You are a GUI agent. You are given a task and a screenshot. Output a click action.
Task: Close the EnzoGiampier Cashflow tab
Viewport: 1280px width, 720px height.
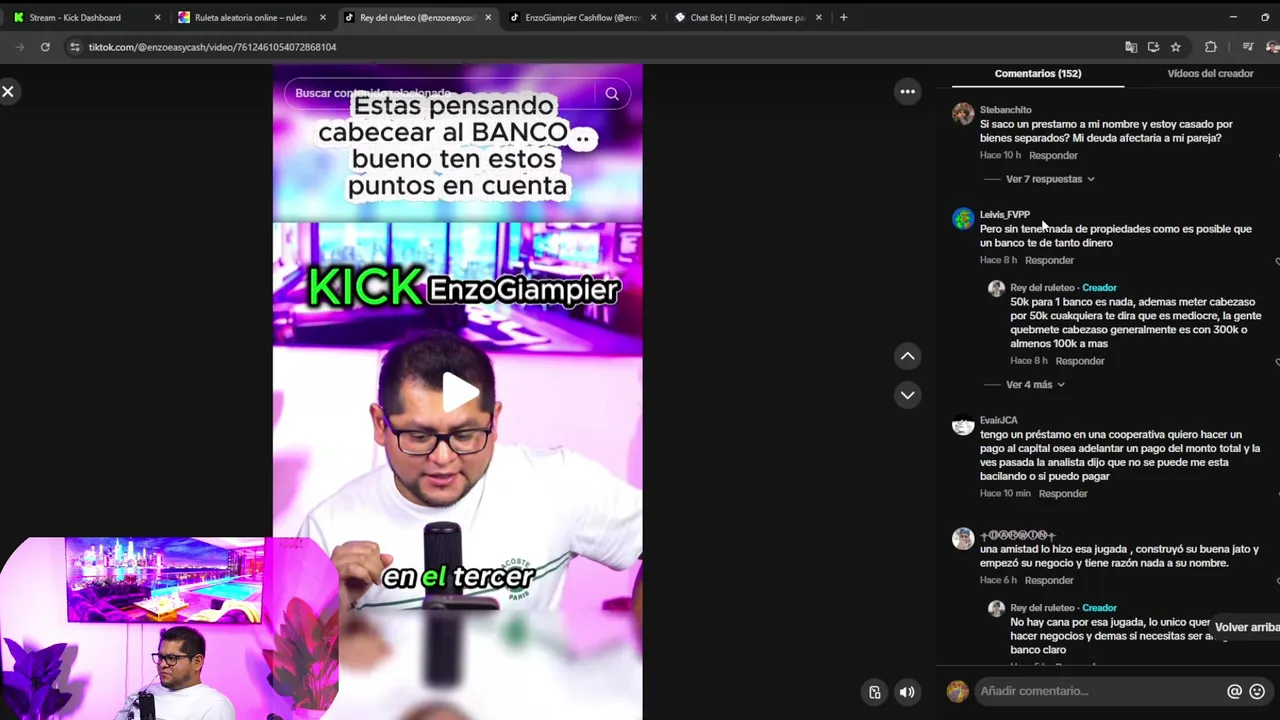coord(653,17)
